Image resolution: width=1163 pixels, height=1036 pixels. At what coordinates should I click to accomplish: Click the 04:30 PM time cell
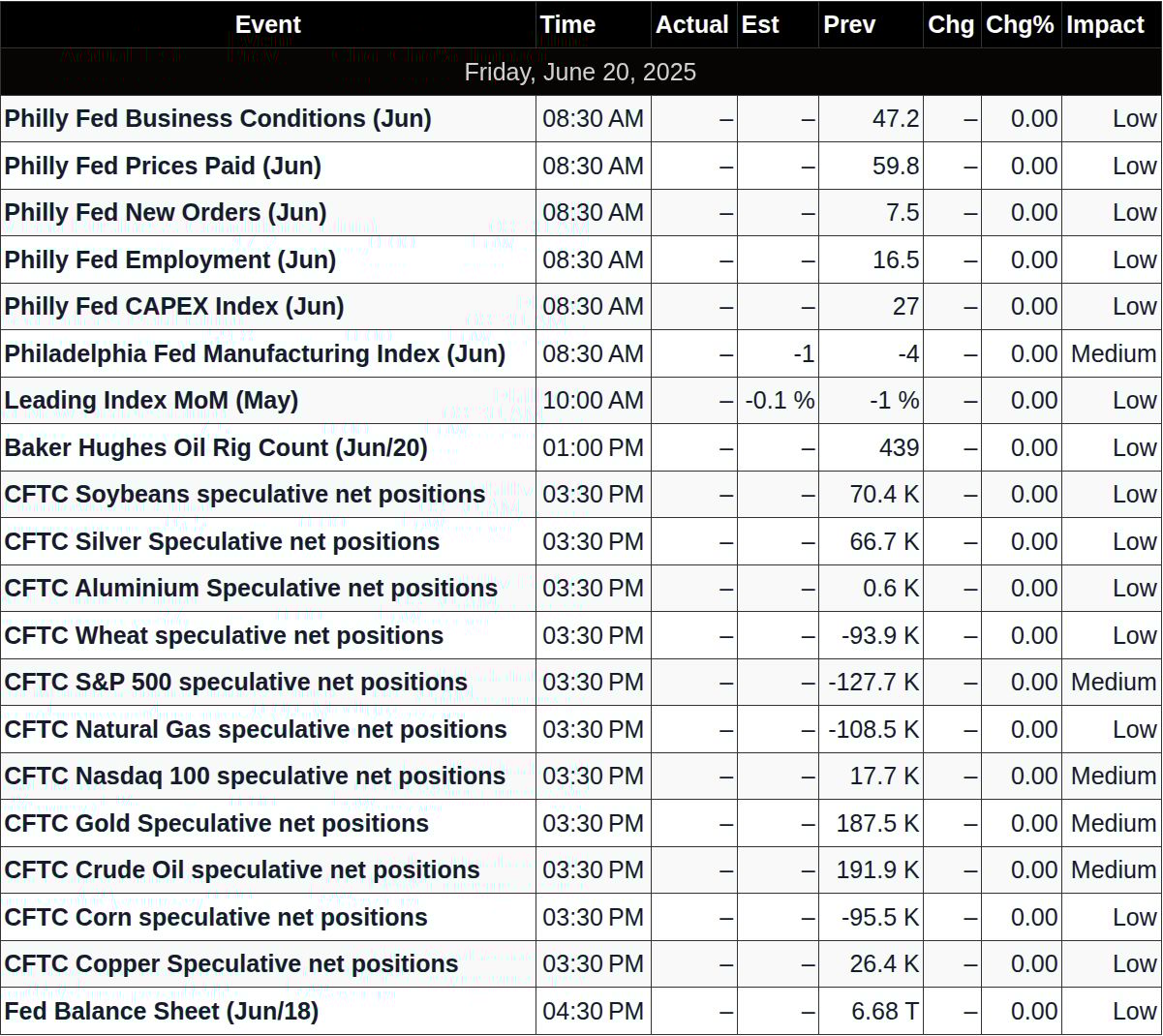tap(593, 1012)
